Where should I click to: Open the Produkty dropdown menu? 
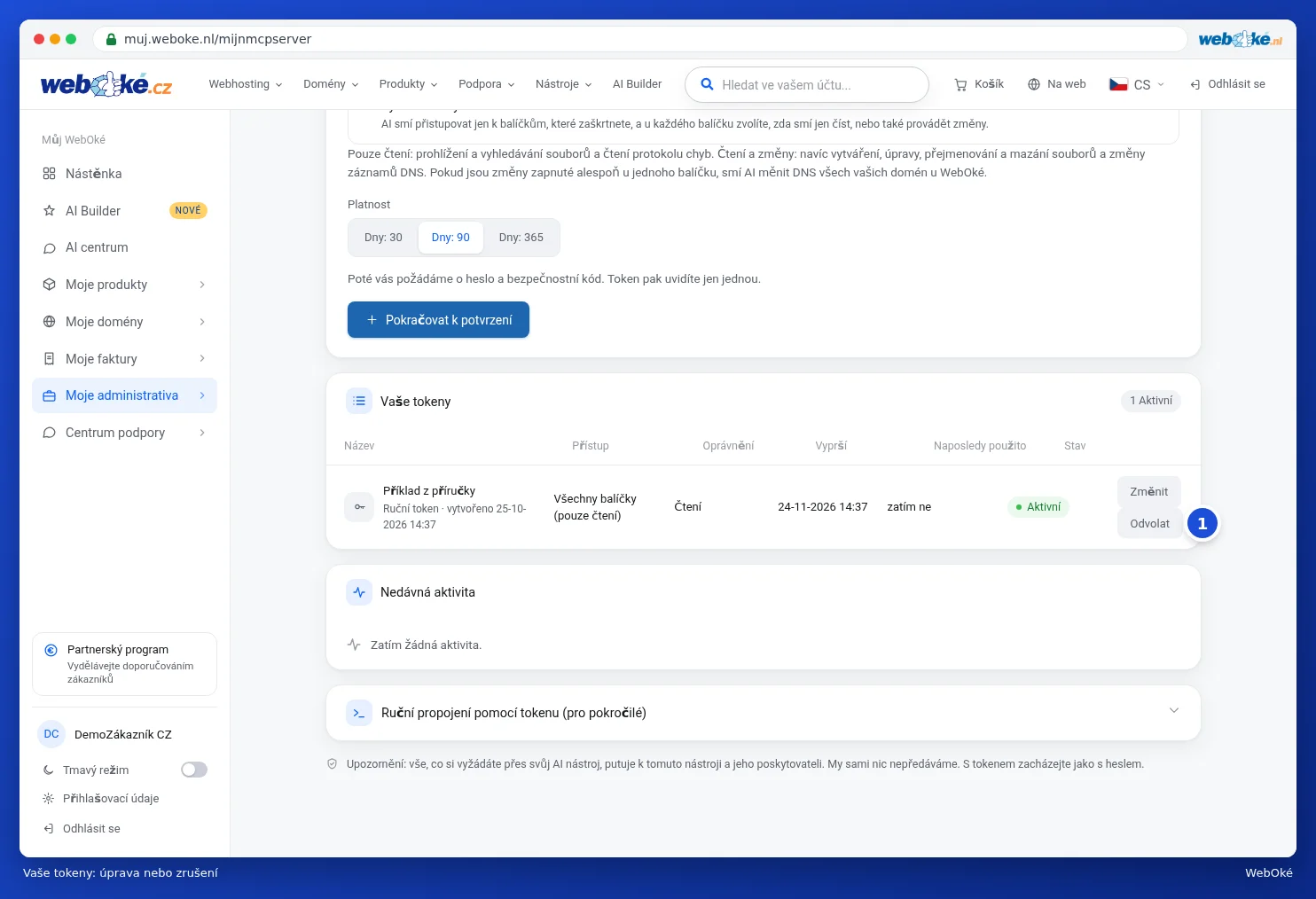(x=408, y=84)
